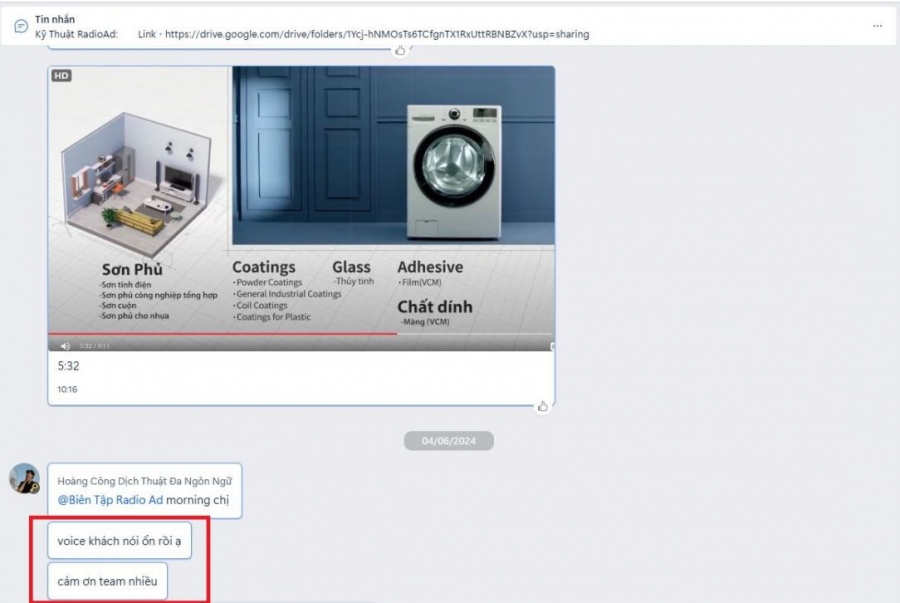Click the 04/06/2024 date separator

(x=448, y=441)
